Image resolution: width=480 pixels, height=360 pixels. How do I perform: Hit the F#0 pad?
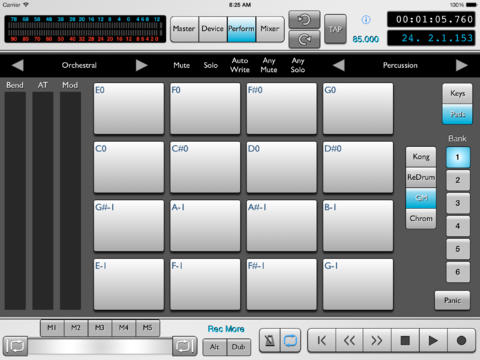point(281,109)
